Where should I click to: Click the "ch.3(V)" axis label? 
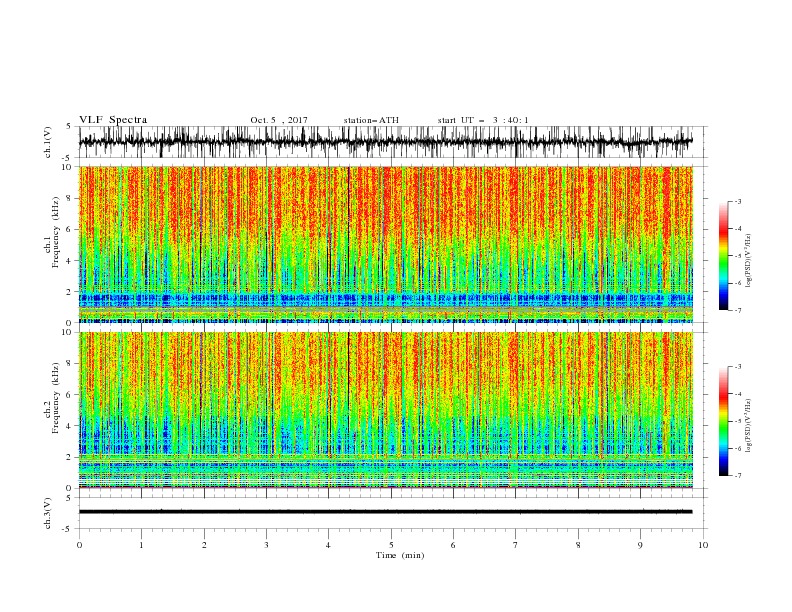(x=47, y=513)
